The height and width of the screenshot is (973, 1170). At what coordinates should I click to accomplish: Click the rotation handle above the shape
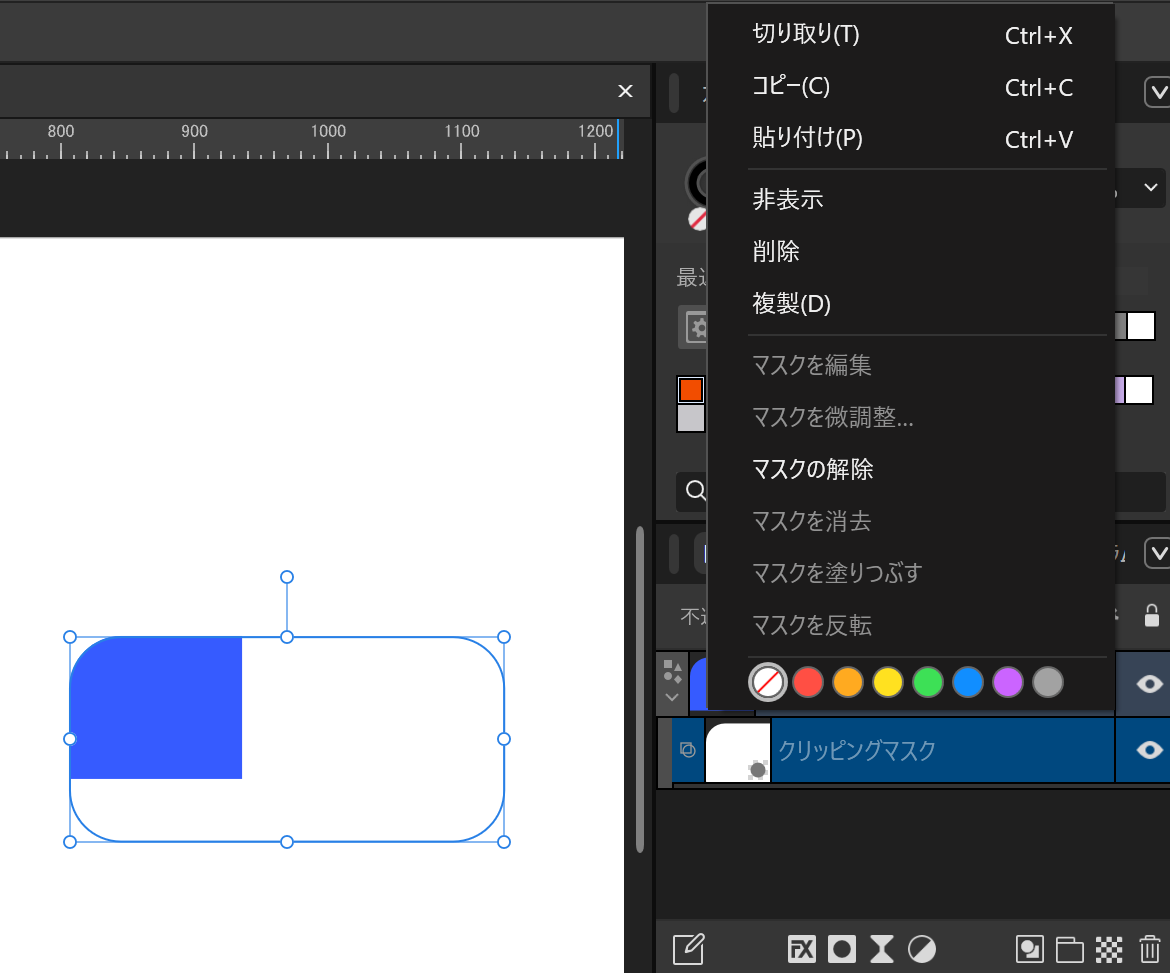coord(287,577)
